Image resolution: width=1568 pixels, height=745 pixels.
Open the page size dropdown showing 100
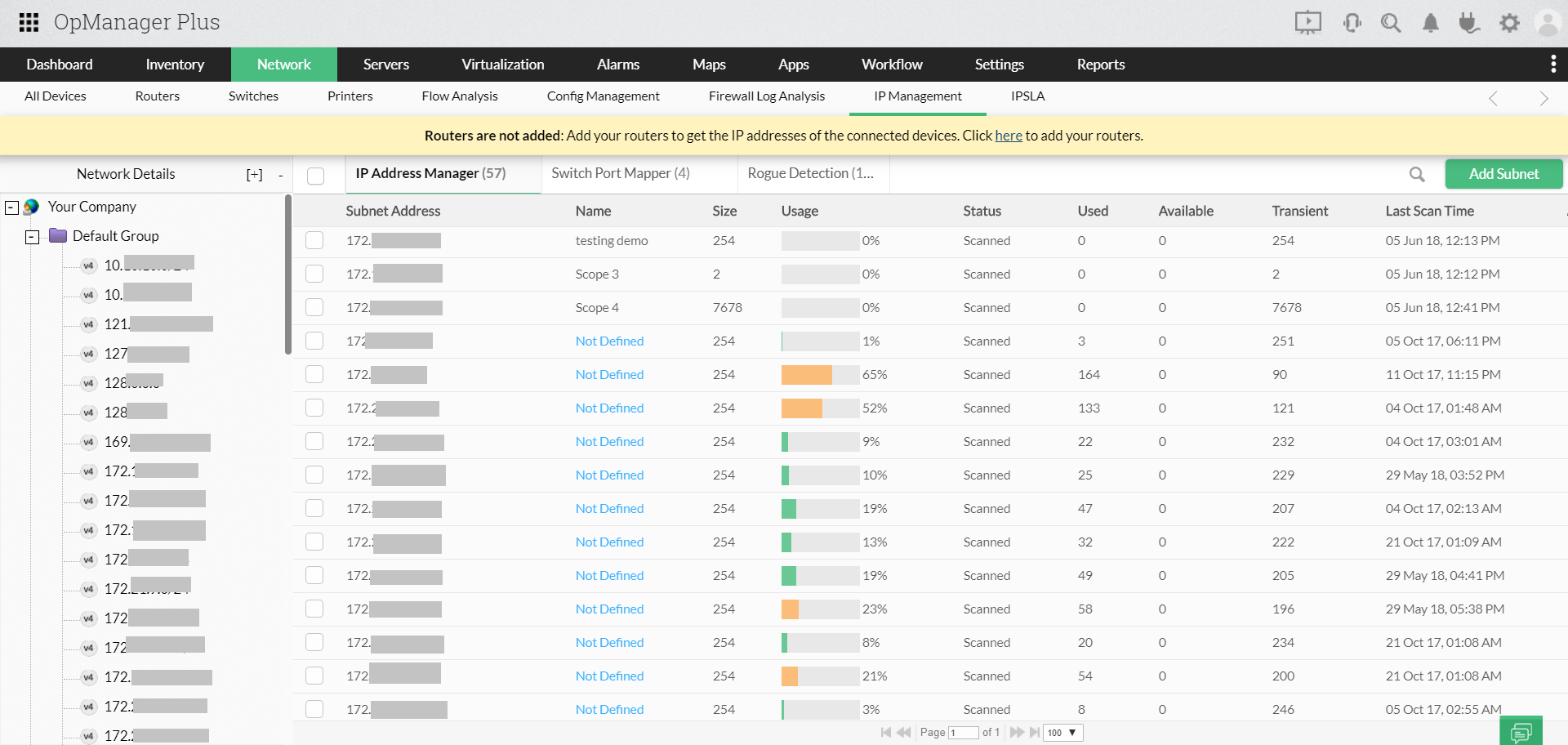click(x=1062, y=732)
